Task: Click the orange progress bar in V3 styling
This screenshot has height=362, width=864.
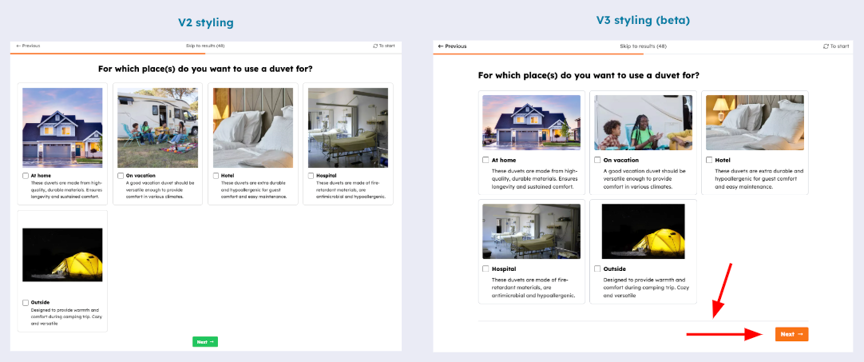Action: coord(538,54)
